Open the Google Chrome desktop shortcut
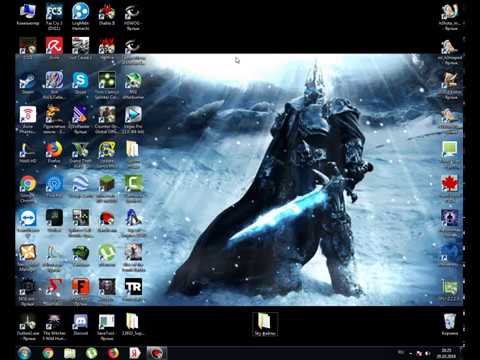The image size is (480, 360). pos(28,189)
